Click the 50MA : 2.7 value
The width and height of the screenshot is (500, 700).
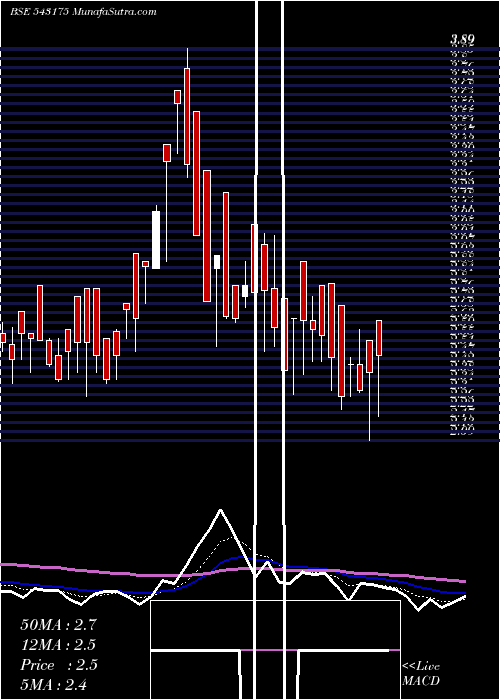click(58, 625)
